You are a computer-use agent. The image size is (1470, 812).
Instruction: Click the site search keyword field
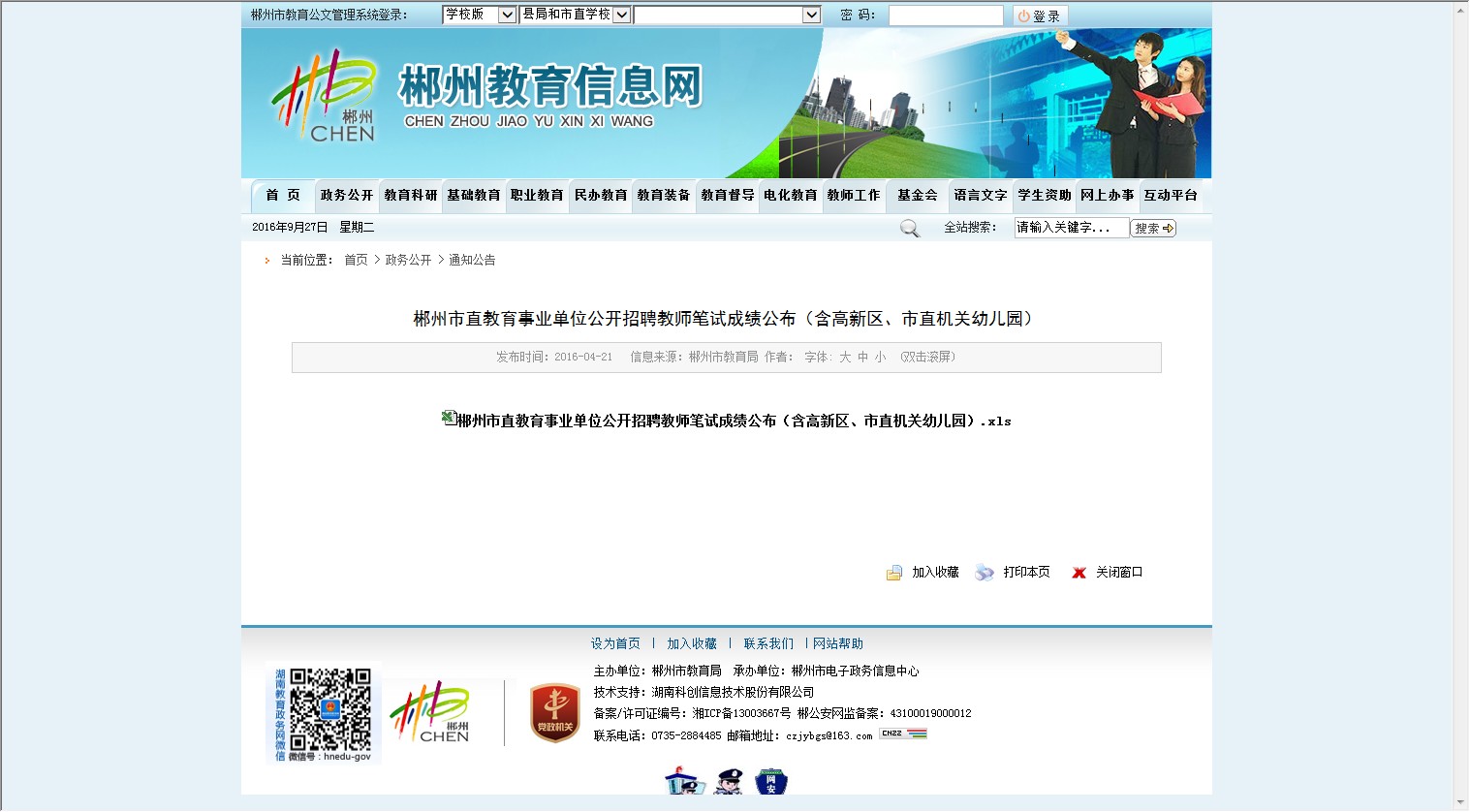point(1070,228)
